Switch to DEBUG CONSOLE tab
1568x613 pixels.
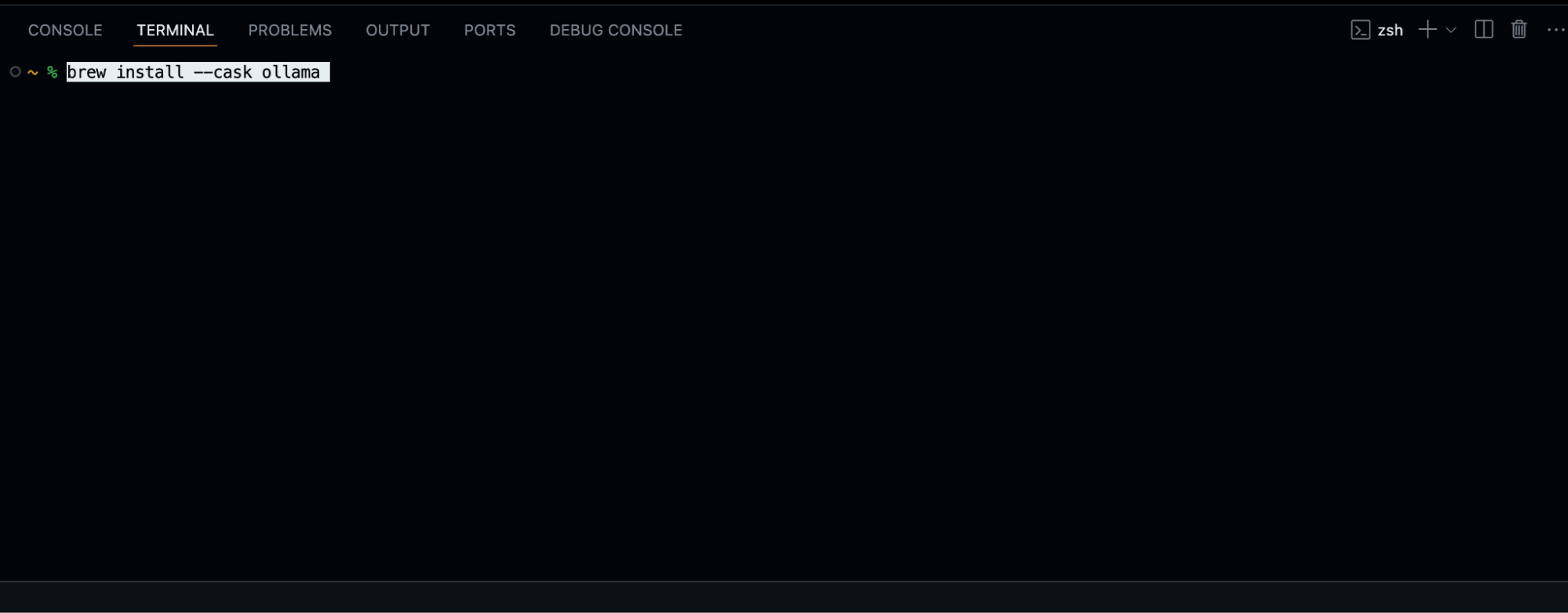(x=616, y=30)
